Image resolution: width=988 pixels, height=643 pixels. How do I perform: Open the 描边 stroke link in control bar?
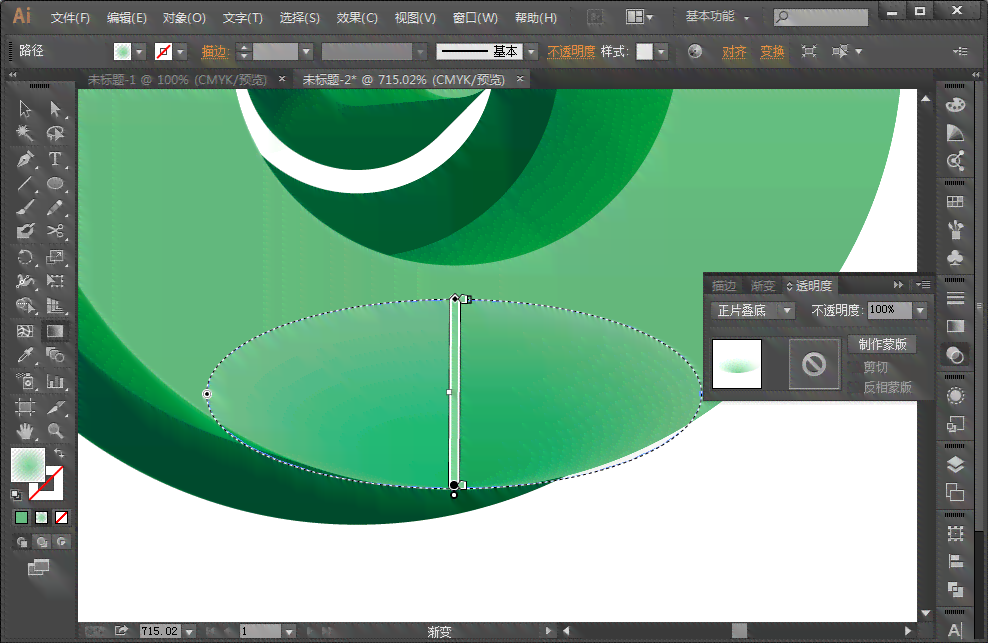coord(215,52)
